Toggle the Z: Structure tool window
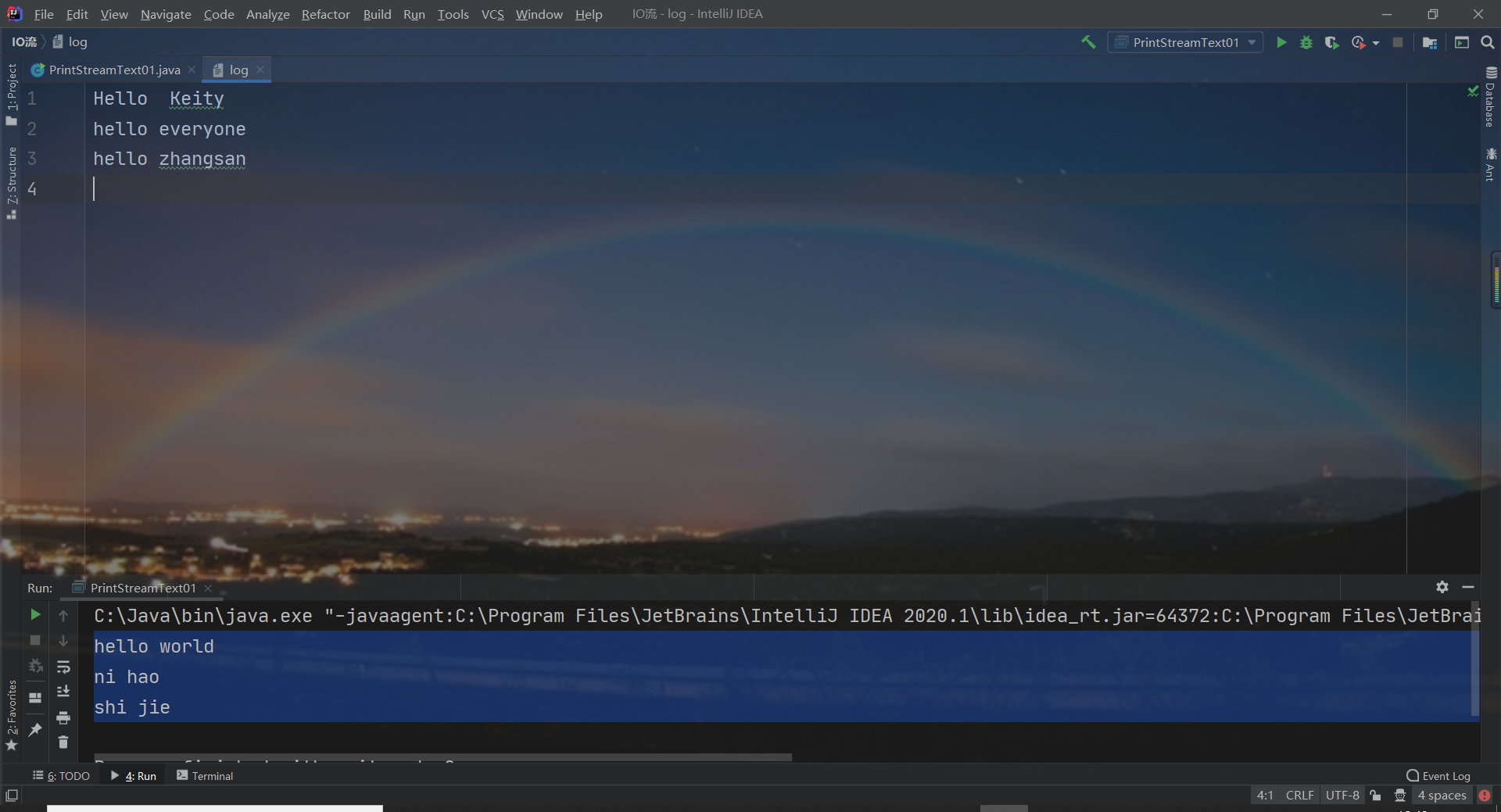 tap(11, 183)
